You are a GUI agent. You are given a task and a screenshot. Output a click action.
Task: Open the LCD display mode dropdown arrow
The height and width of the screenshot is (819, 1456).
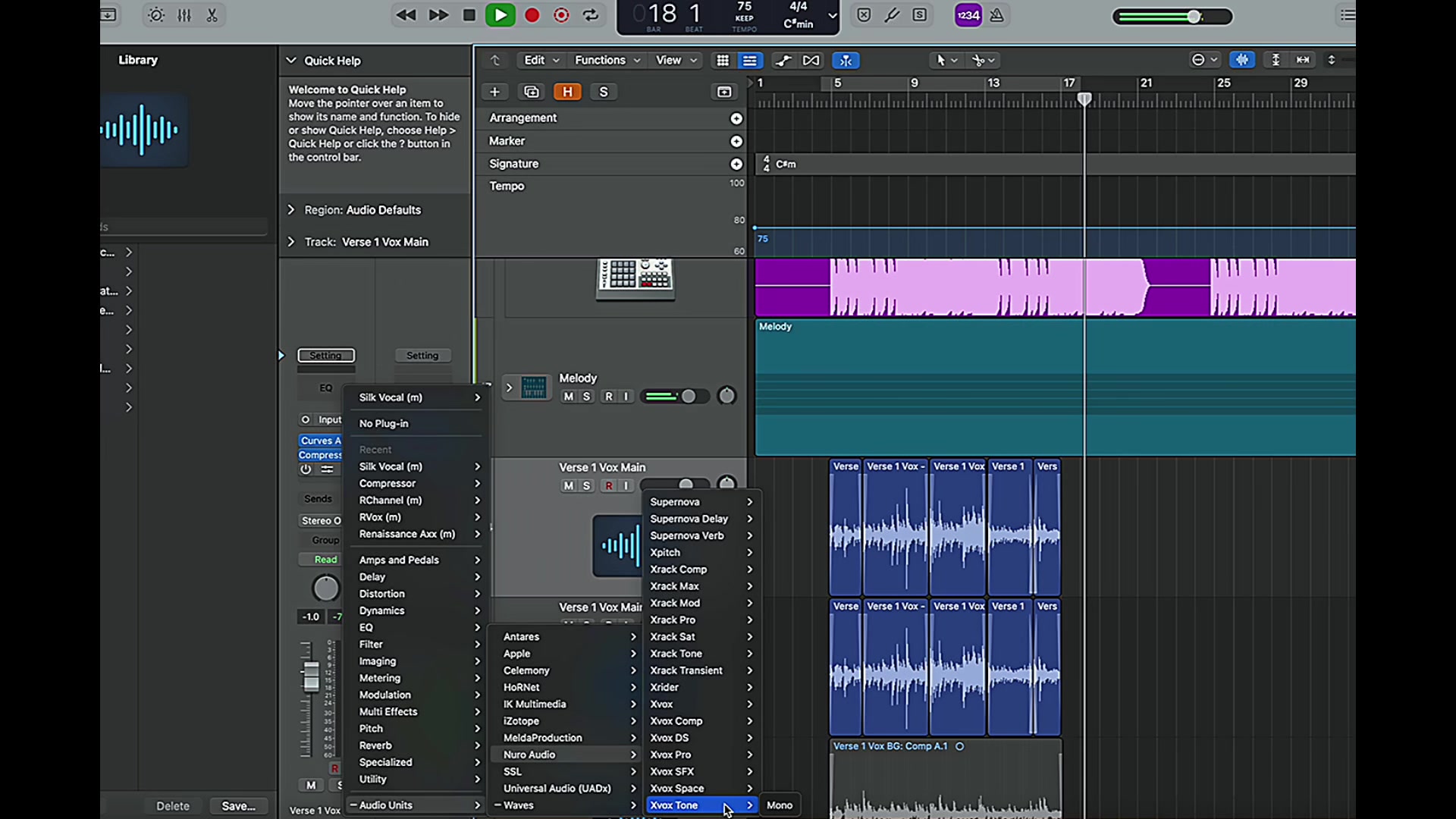[x=832, y=15]
